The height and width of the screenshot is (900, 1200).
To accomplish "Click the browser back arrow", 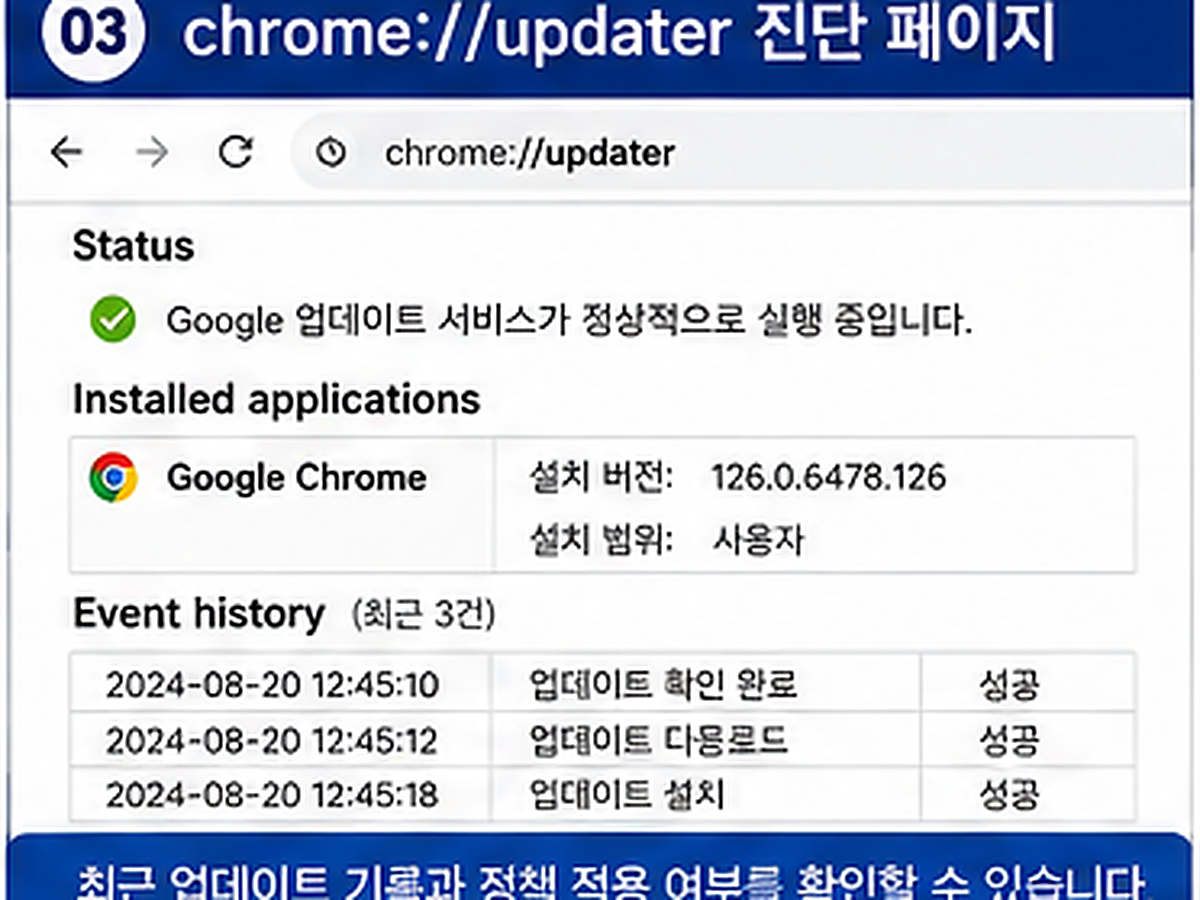I will 66,153.
